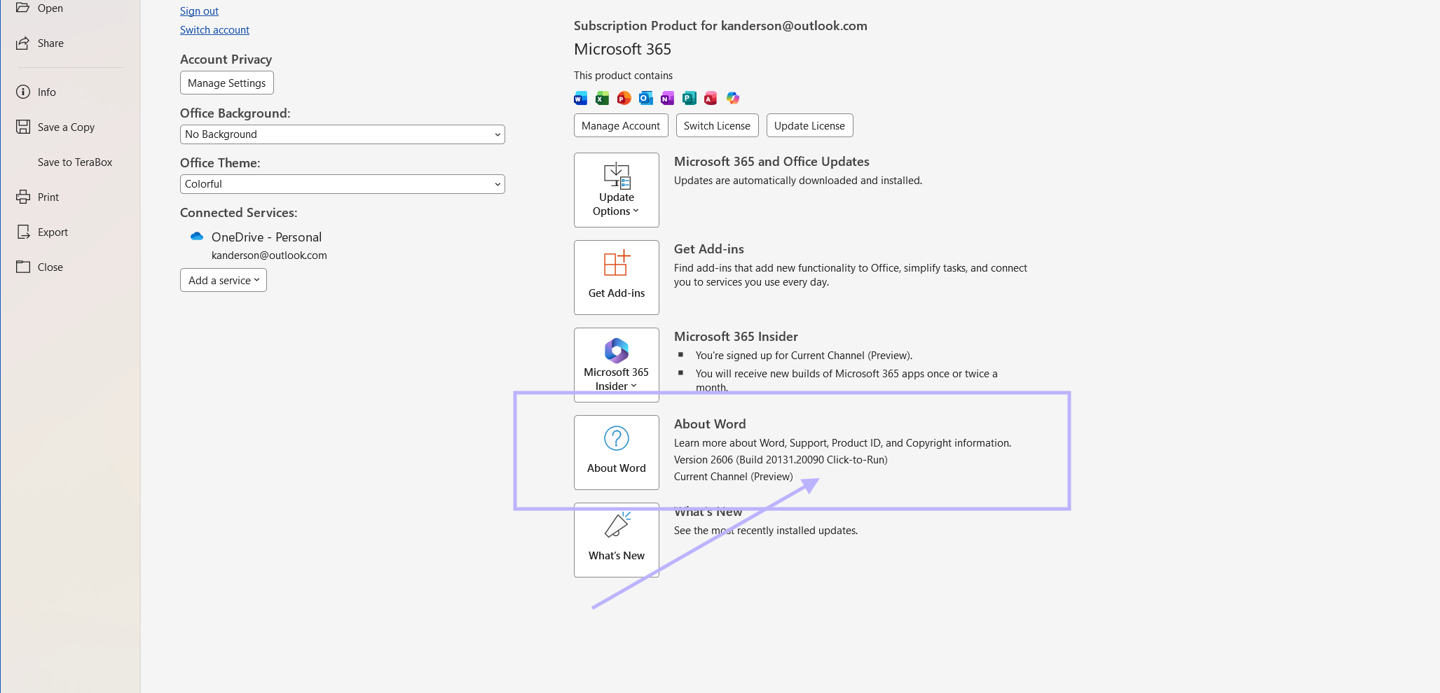Click the OneDrive - Personal service entry
This screenshot has height=693, width=1440.
click(x=266, y=237)
